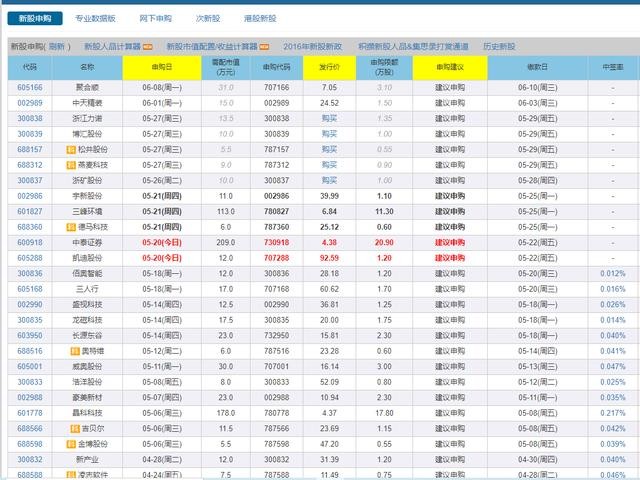Open the 历史新股 link
Image resolution: width=640 pixels, height=480 pixels.
tap(499, 46)
